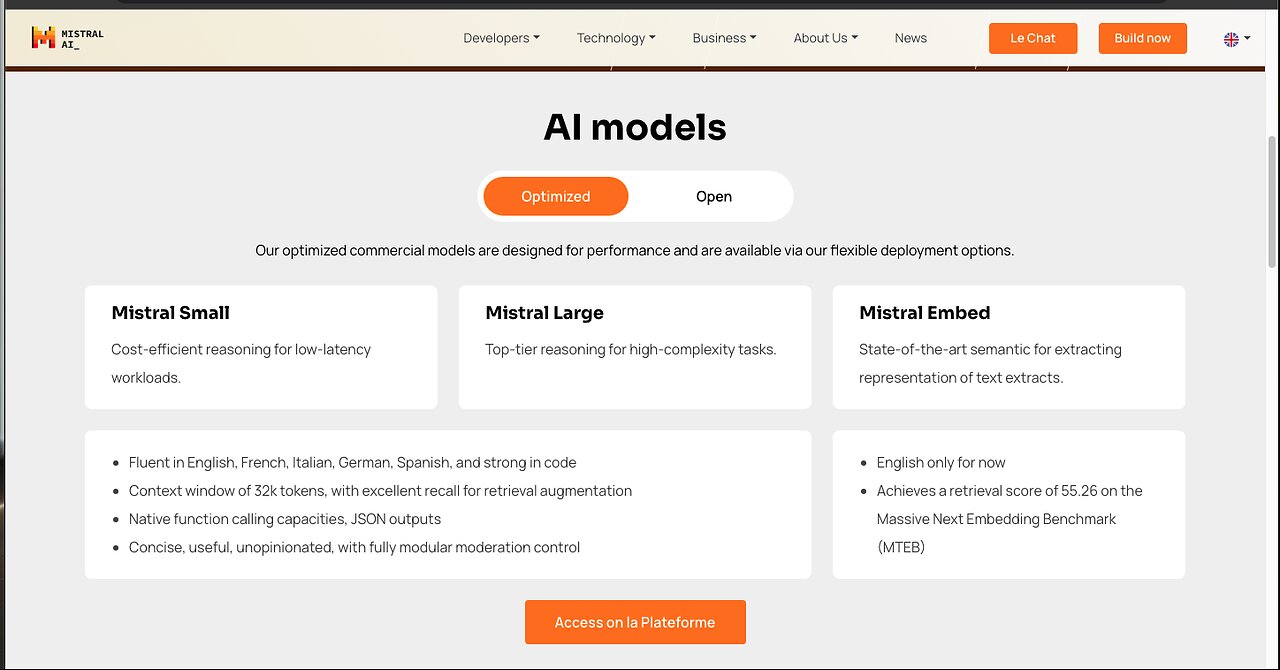This screenshot has width=1280, height=670.
Task: Expand the About Us menu
Action: [825, 38]
